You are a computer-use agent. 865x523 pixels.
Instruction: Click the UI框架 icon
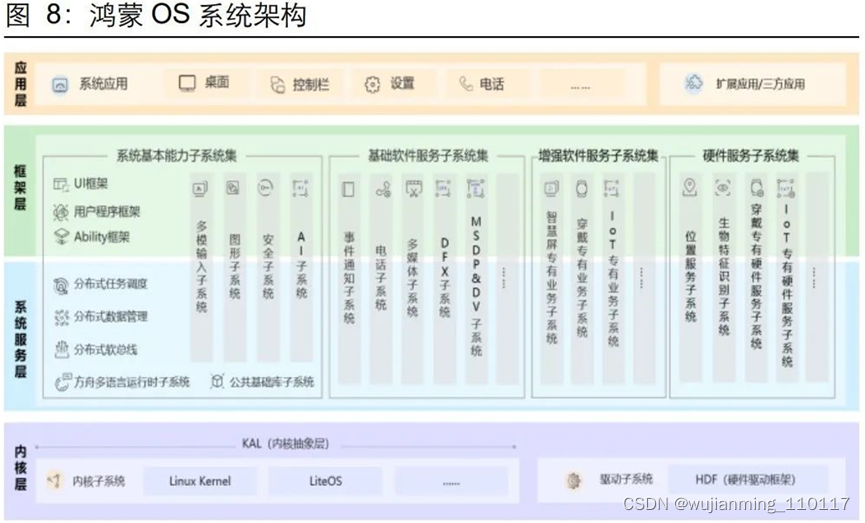[x=61, y=184]
